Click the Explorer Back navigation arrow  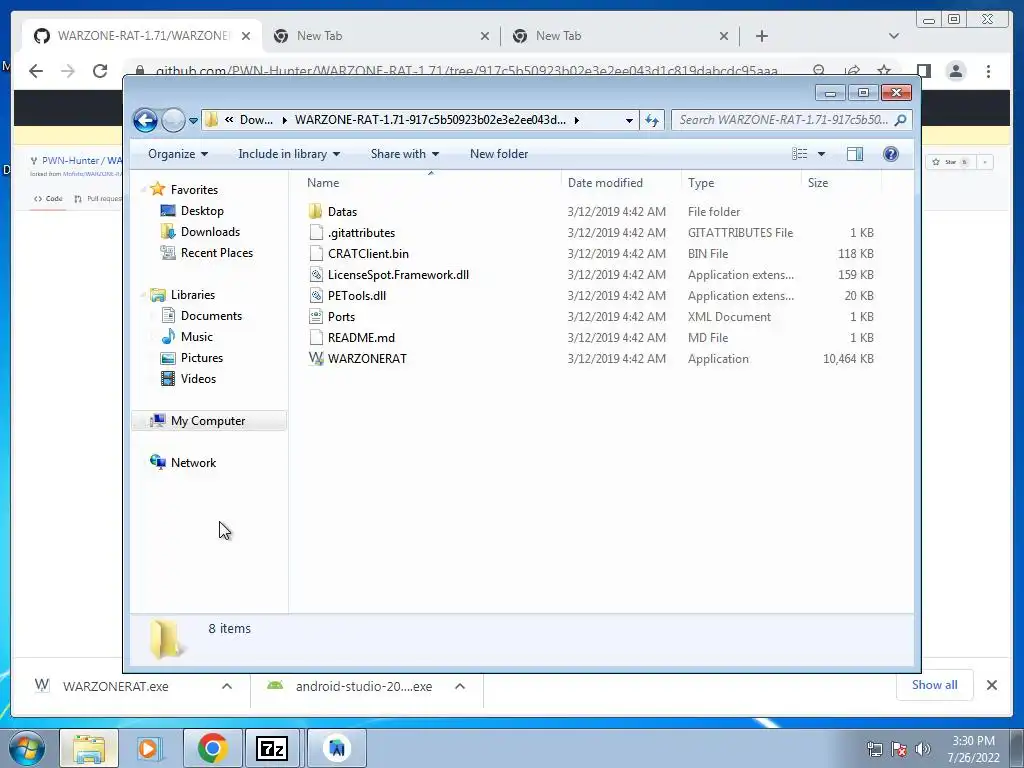click(x=145, y=120)
